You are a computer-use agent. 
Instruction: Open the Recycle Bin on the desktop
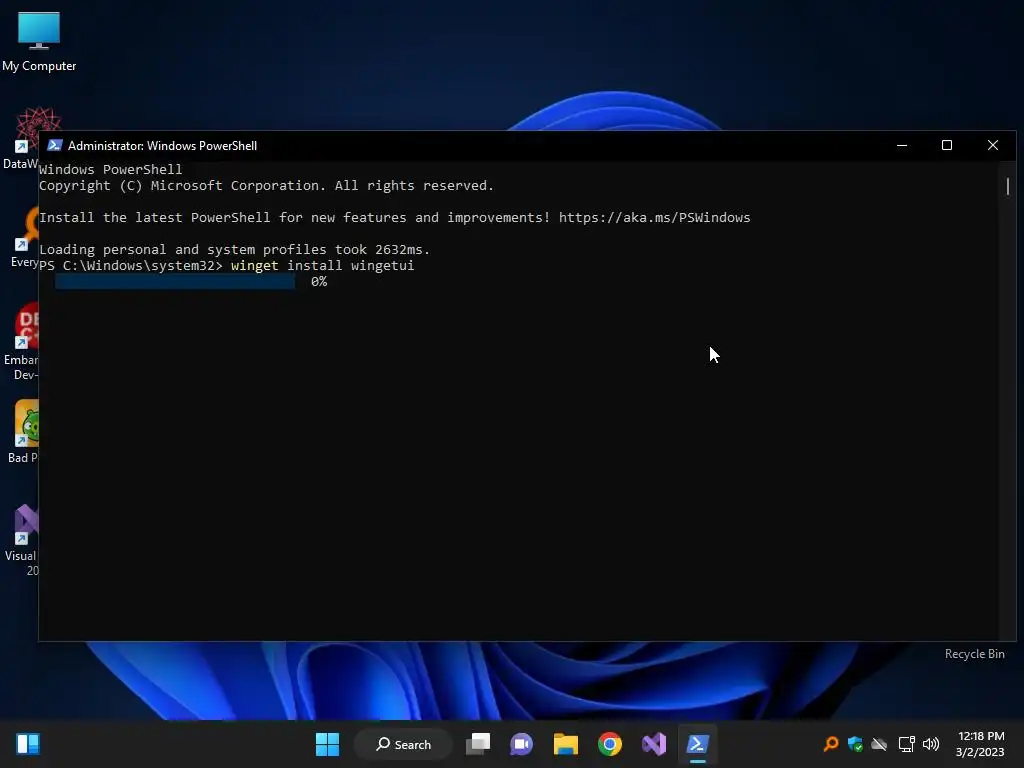[974, 654]
